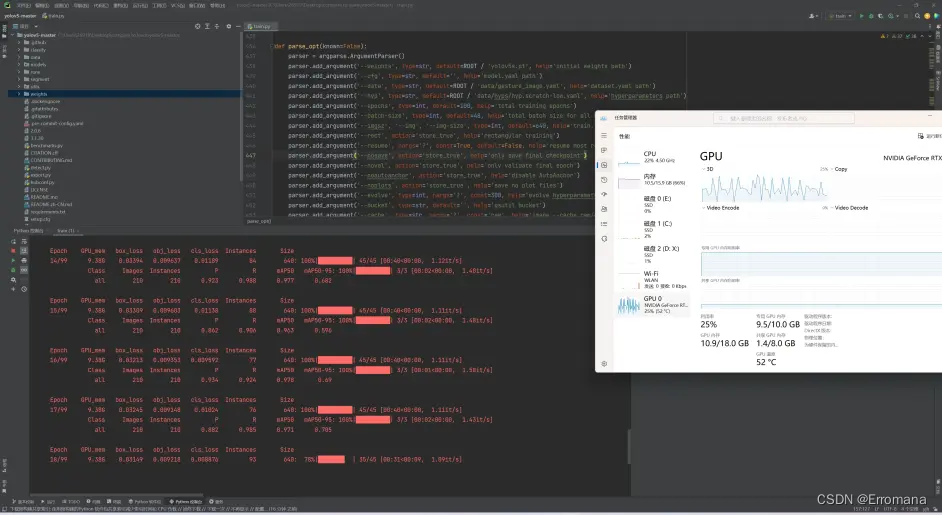Open Search Everywhere magnifier in PyCharm toolbar

point(917,16)
